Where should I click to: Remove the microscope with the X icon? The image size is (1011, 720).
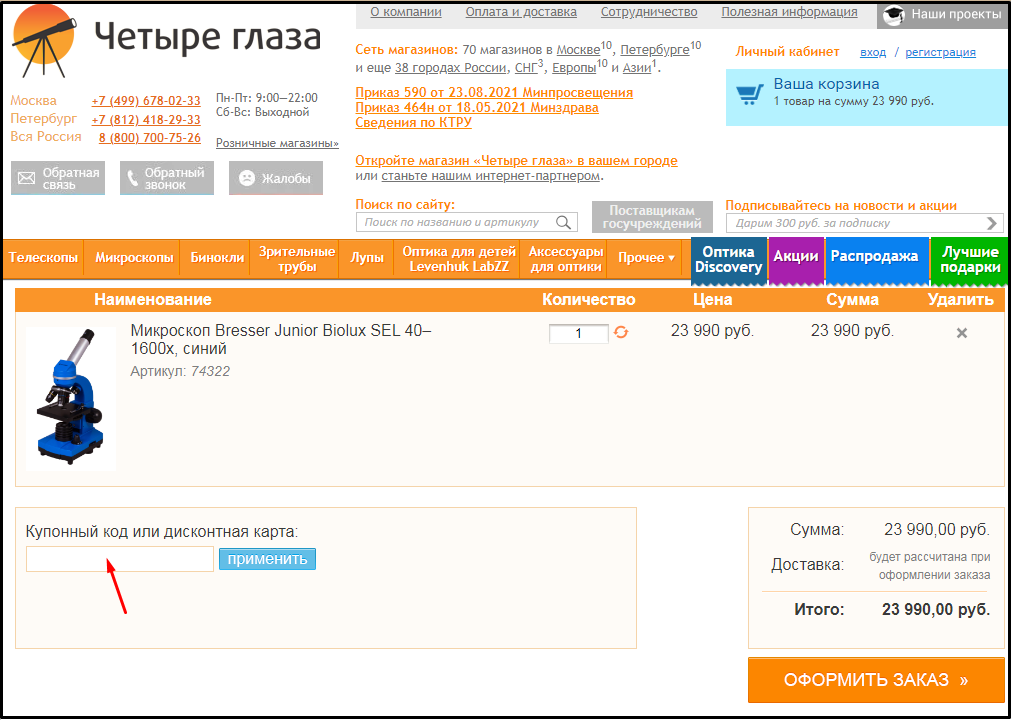[x=961, y=333]
